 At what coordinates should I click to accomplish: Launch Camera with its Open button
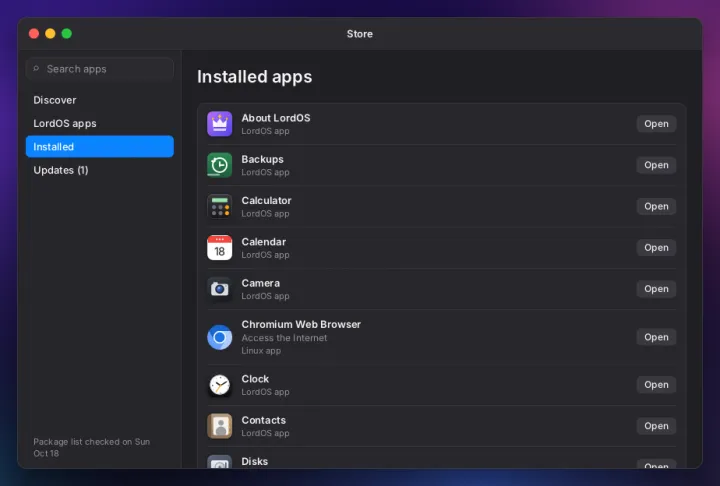pos(656,289)
